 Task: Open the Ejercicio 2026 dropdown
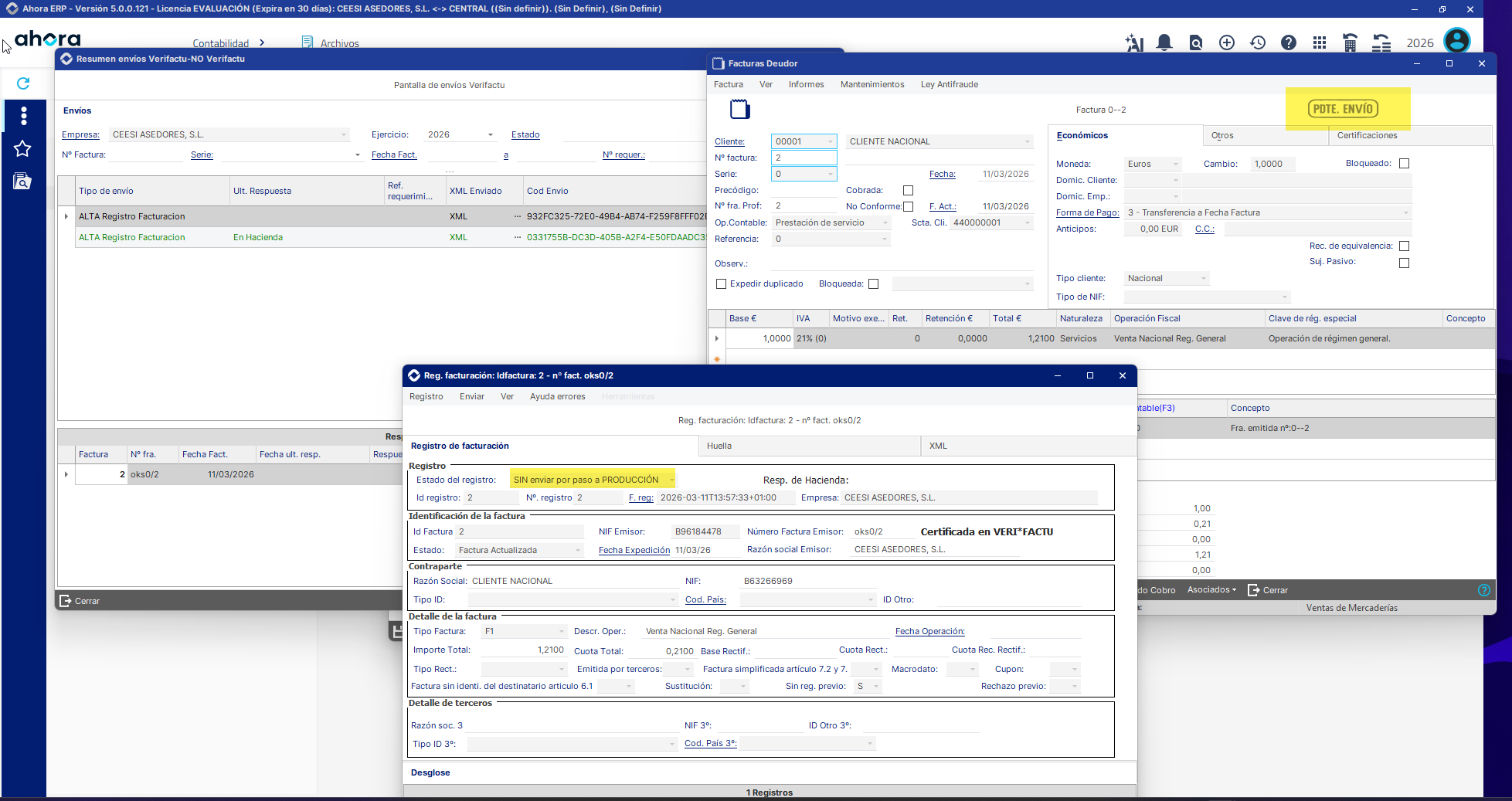point(491,134)
